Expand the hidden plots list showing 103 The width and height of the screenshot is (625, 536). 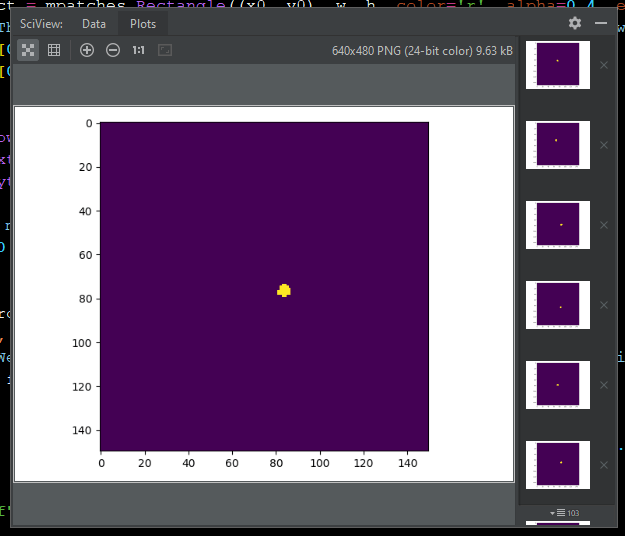click(x=564, y=513)
